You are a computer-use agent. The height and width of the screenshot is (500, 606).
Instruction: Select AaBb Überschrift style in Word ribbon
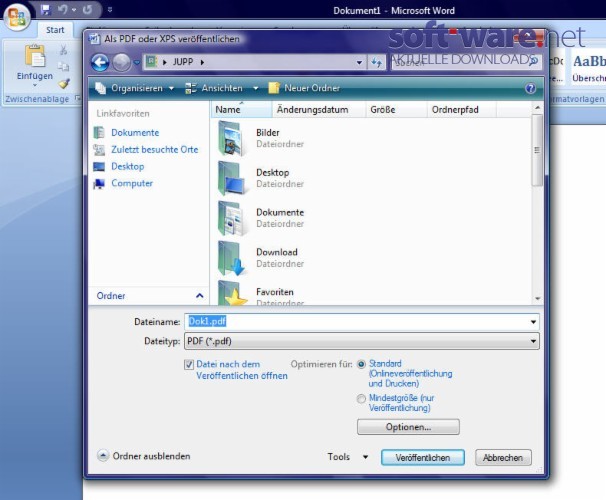pos(588,69)
